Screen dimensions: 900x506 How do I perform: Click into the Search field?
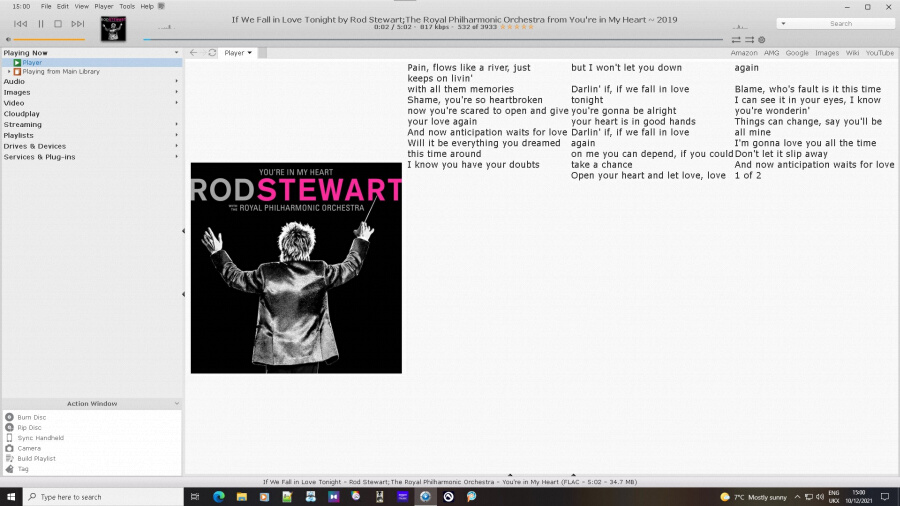point(841,24)
